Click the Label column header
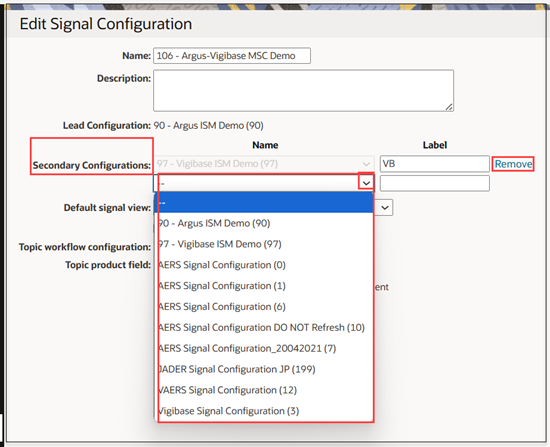 435,145
